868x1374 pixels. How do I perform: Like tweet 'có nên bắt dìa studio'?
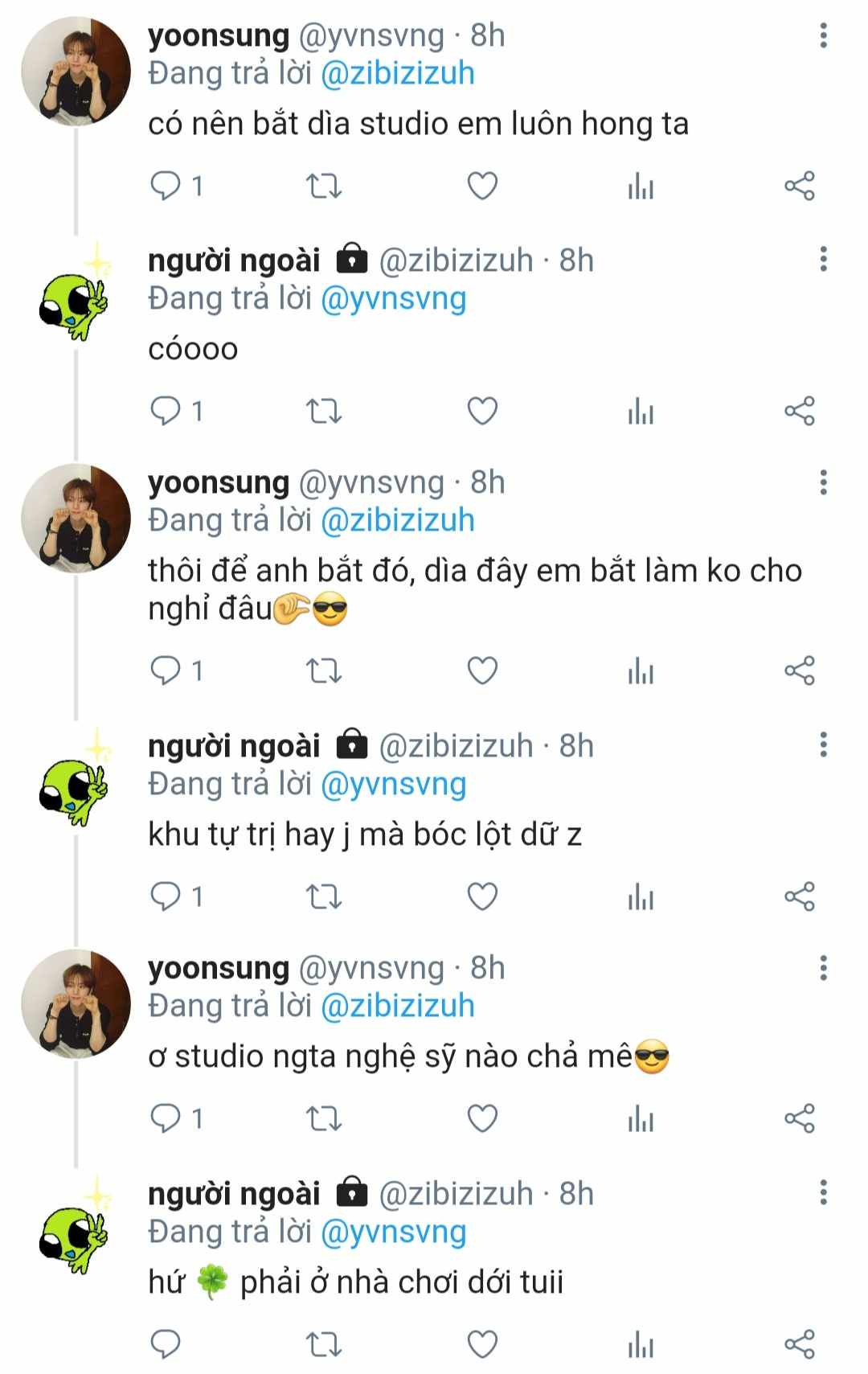[x=482, y=187]
